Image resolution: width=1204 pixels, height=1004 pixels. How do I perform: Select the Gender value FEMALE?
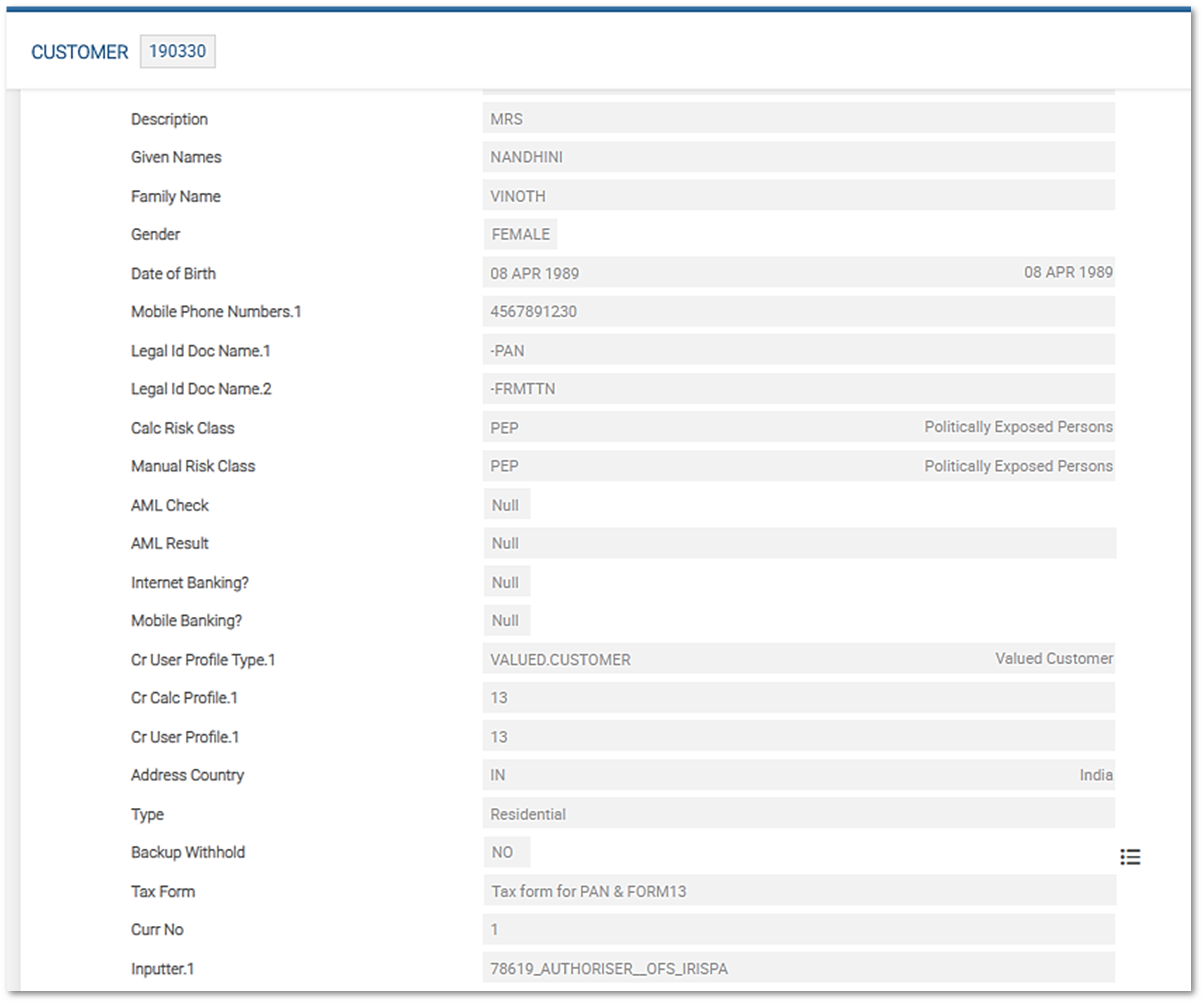click(521, 234)
